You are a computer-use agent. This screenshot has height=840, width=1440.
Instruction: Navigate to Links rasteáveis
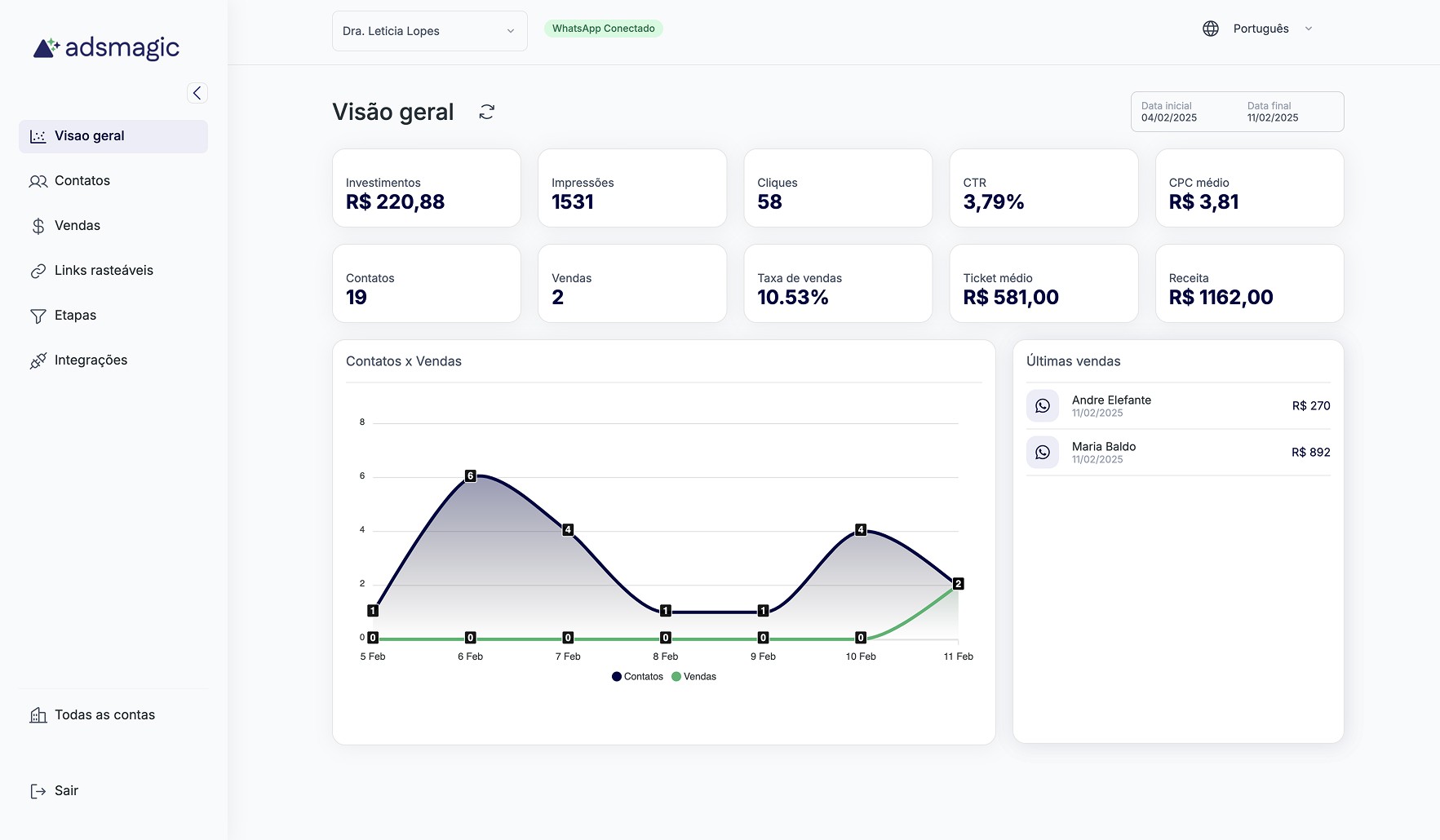point(113,271)
